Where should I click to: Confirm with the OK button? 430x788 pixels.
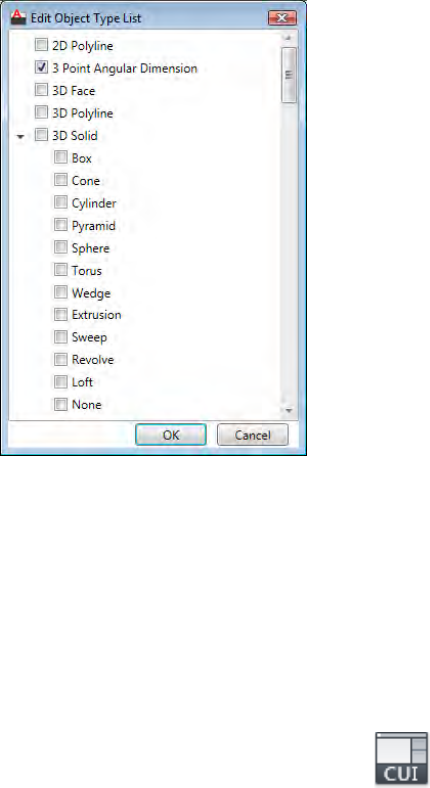coord(171,435)
